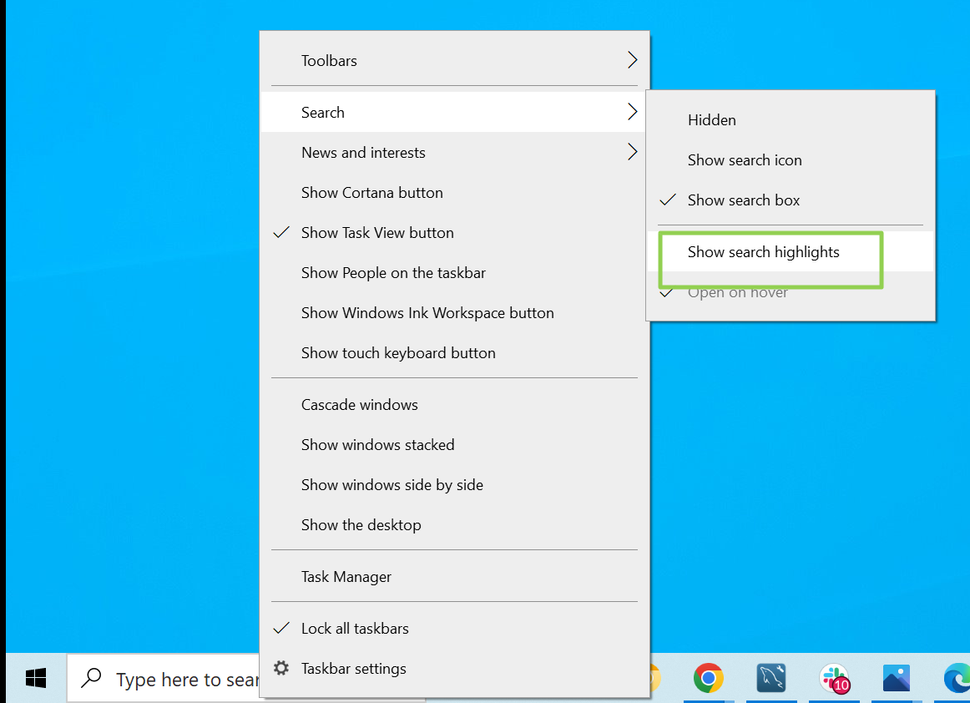Screen dimensions: 970x703
Task: Enable Show search highlights
Action: (763, 252)
